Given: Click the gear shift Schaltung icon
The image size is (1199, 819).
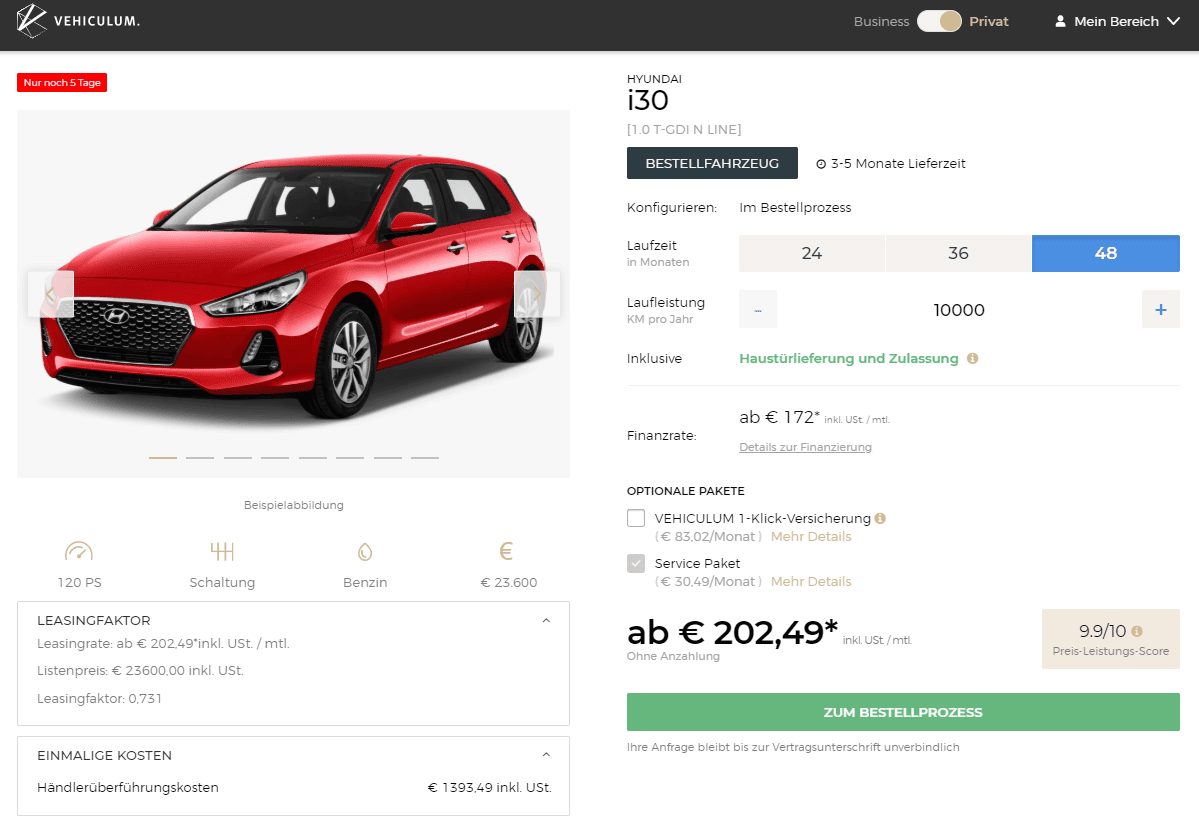Looking at the screenshot, I should tap(222, 551).
